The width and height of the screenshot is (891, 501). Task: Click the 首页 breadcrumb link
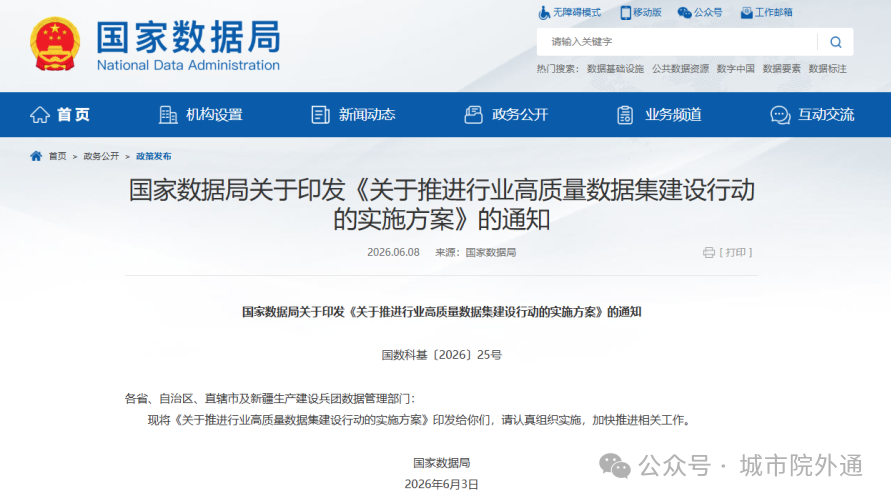pos(57,156)
